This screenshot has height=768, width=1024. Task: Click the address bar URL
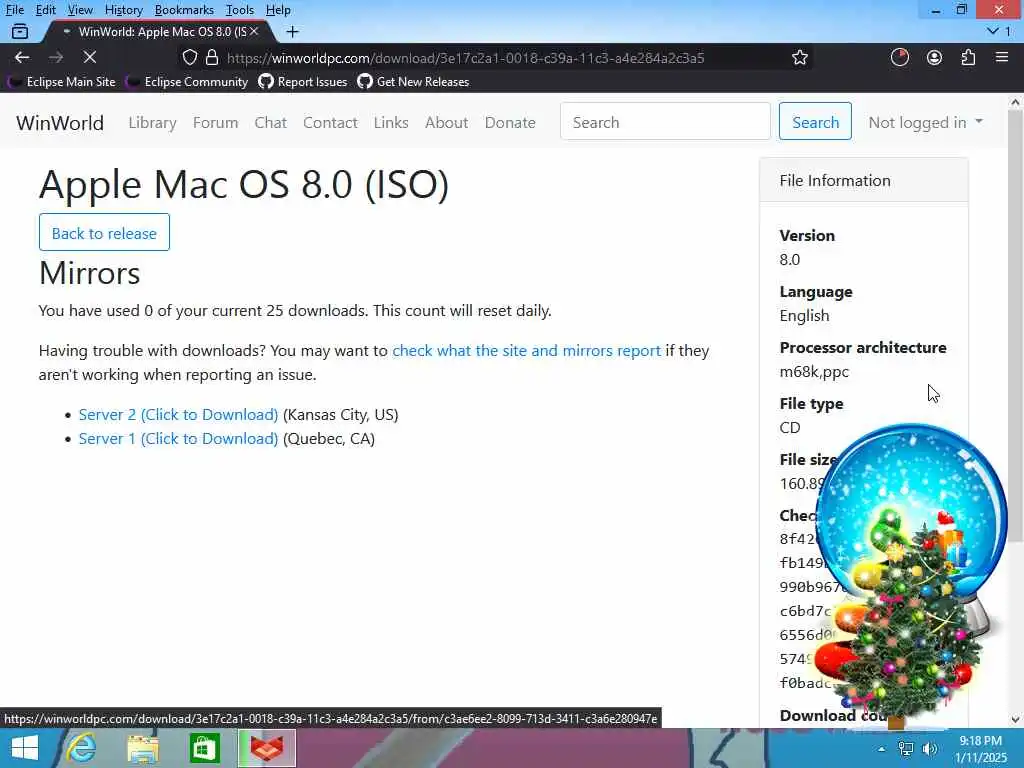point(466,58)
